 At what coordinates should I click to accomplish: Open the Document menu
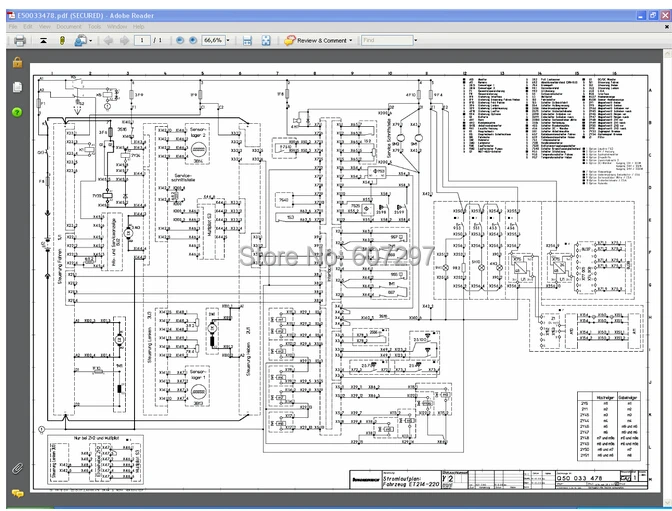68,26
